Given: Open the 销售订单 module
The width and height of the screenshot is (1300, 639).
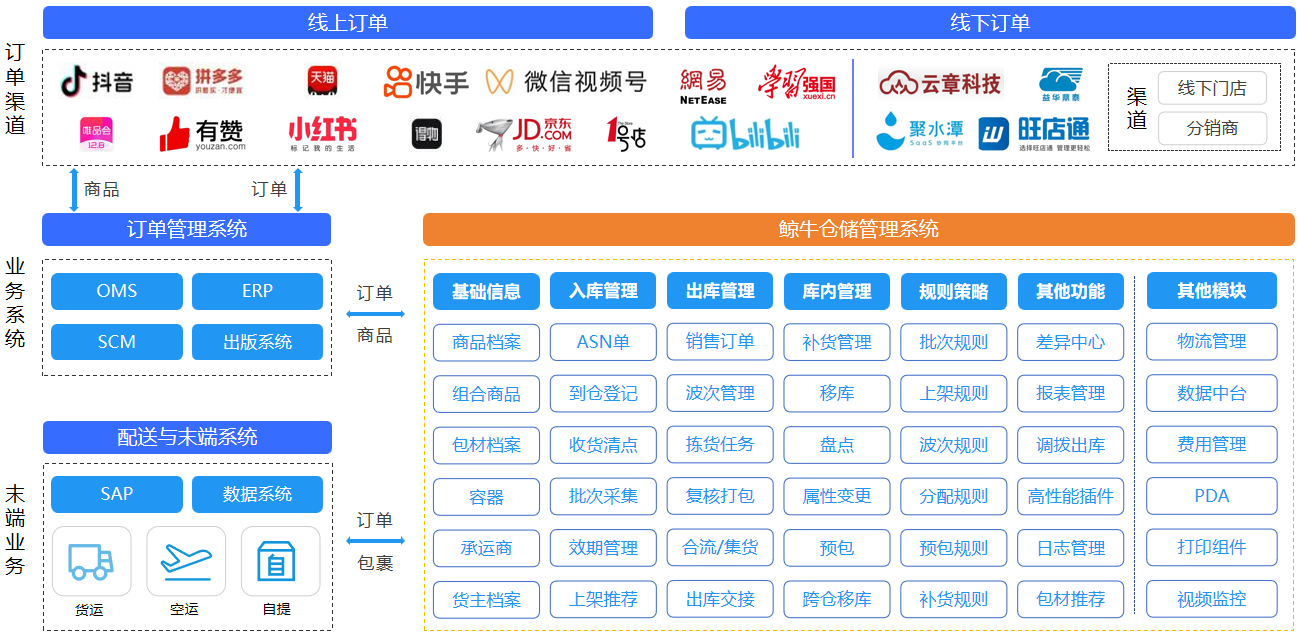Looking at the screenshot, I should [x=720, y=342].
